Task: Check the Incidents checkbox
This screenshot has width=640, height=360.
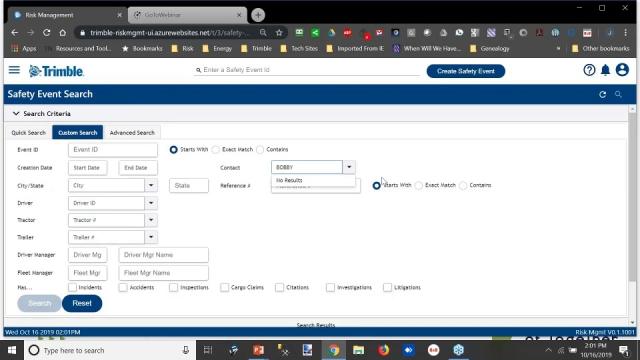Action: point(73,287)
